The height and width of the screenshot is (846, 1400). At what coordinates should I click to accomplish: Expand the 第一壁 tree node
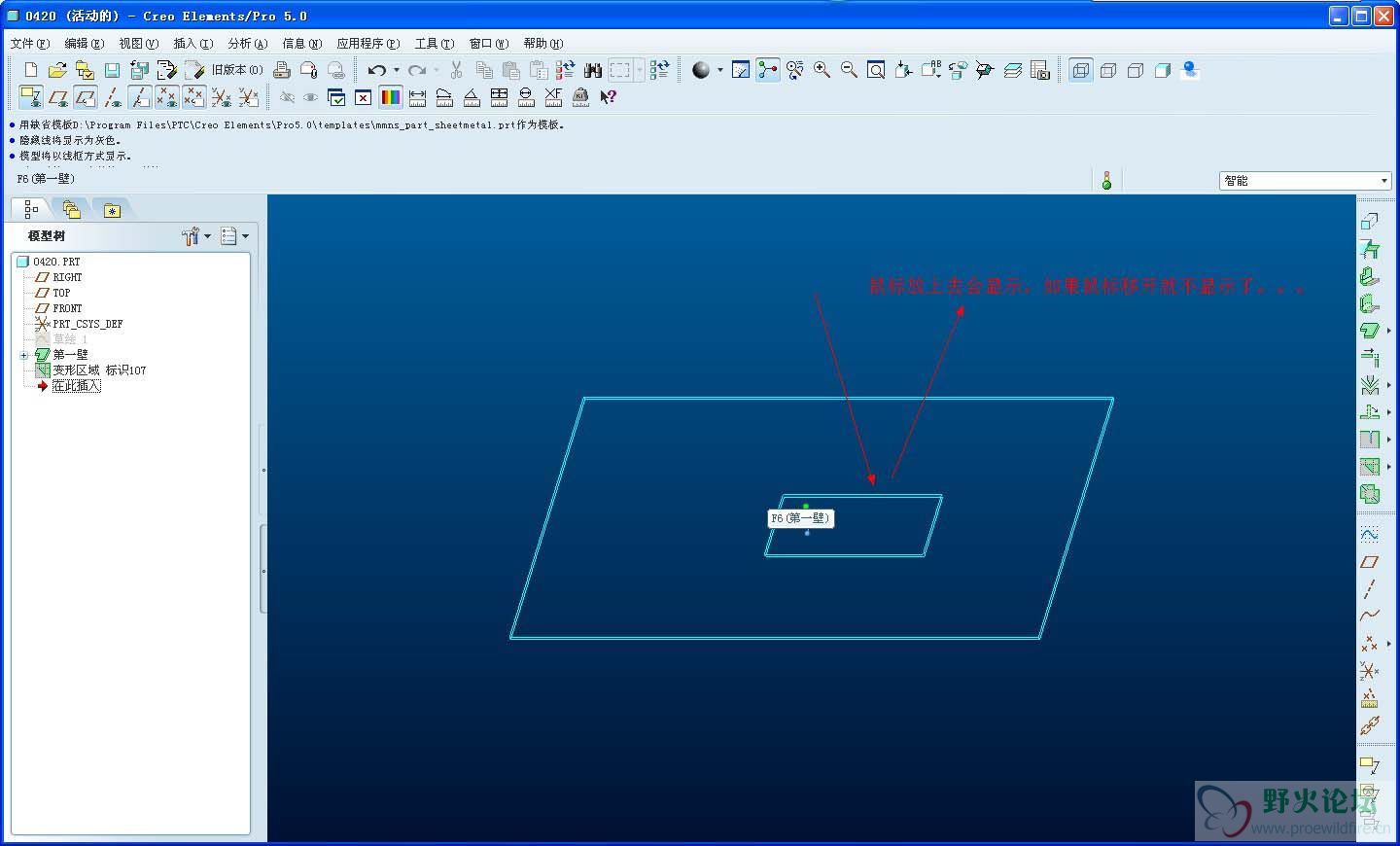click(23, 355)
